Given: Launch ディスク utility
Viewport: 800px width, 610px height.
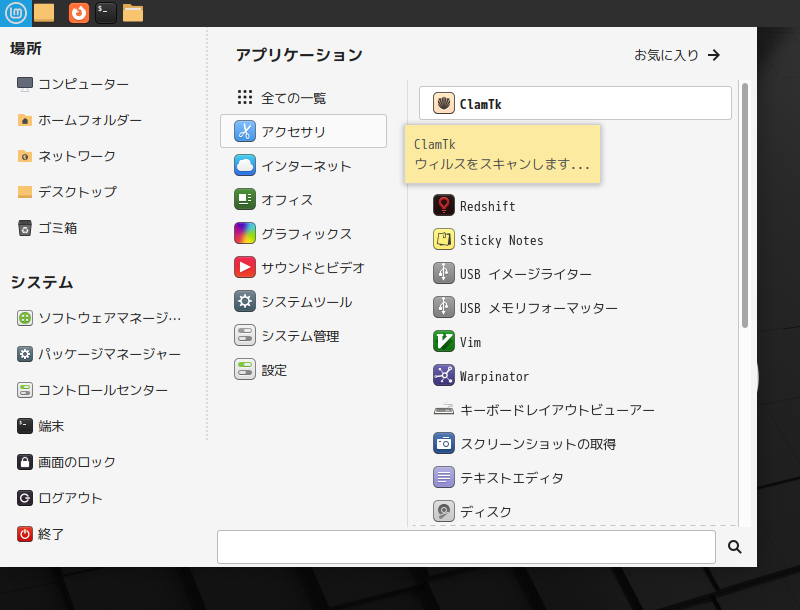Looking at the screenshot, I should 575,512.
